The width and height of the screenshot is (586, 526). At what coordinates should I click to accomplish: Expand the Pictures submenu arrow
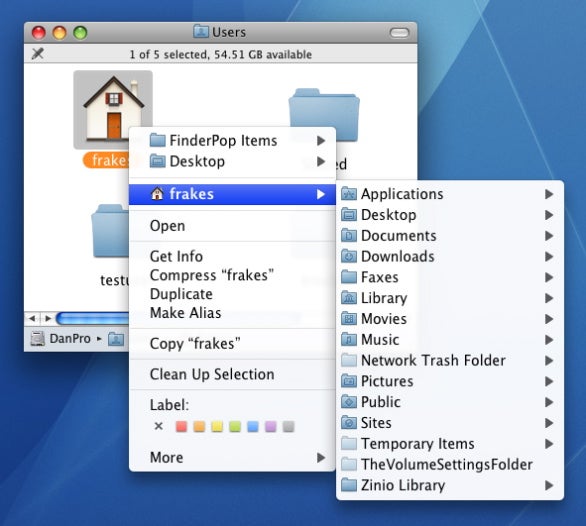549,381
